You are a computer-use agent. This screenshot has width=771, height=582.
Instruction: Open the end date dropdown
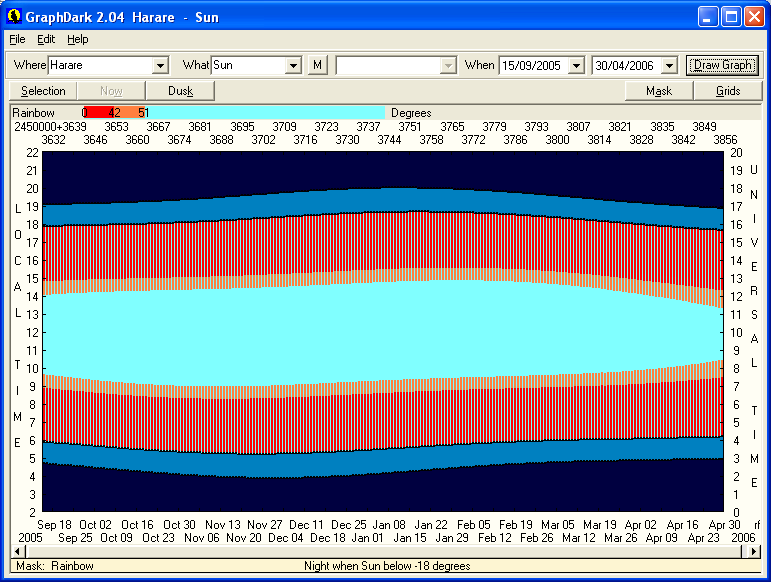669,65
